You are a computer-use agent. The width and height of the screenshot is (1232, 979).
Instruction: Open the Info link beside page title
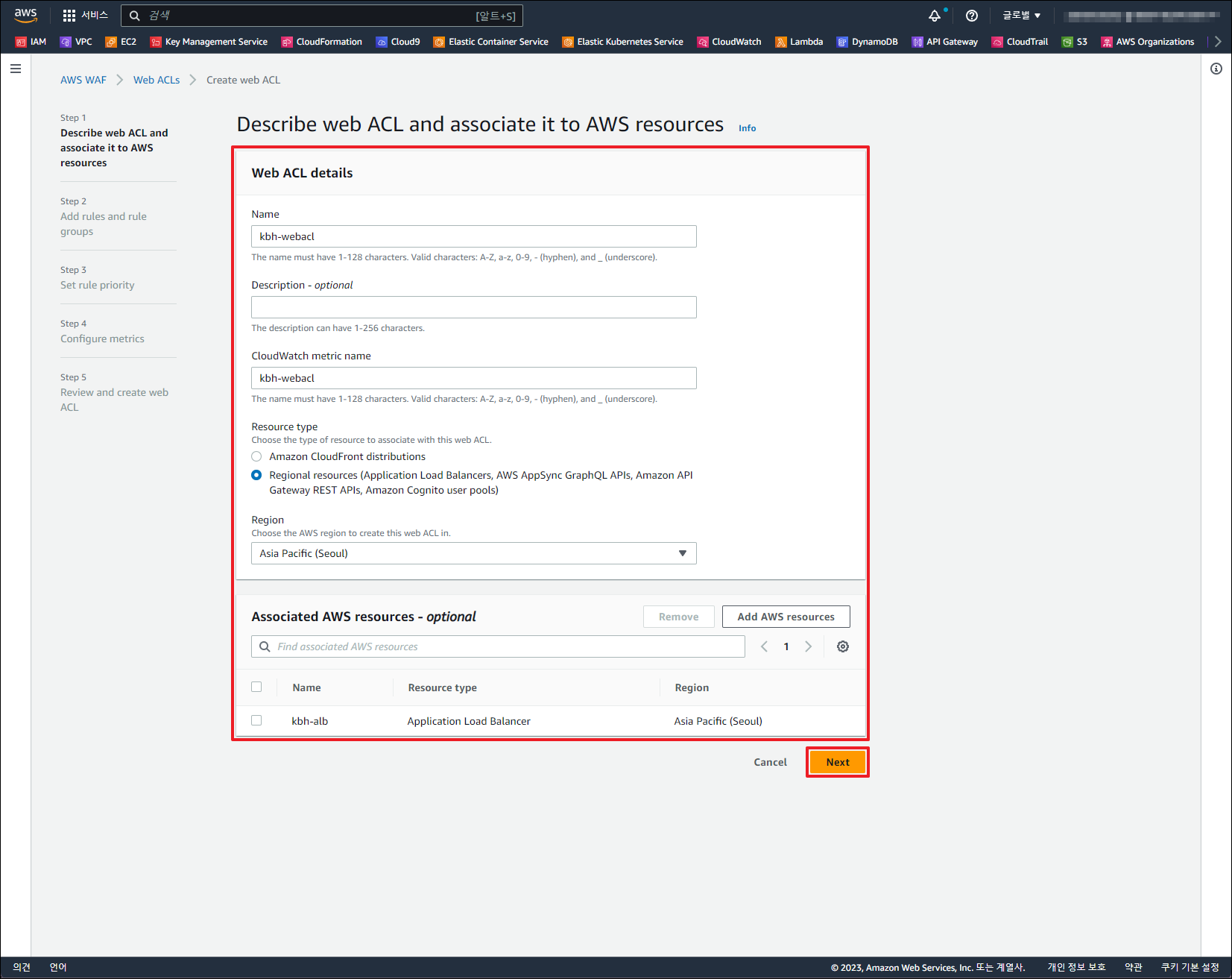coord(747,128)
